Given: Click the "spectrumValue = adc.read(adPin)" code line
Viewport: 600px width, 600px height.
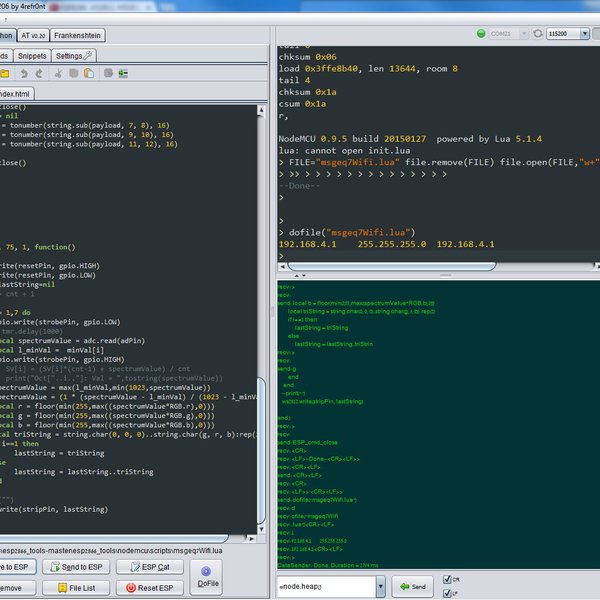Looking at the screenshot, I should [72, 341].
